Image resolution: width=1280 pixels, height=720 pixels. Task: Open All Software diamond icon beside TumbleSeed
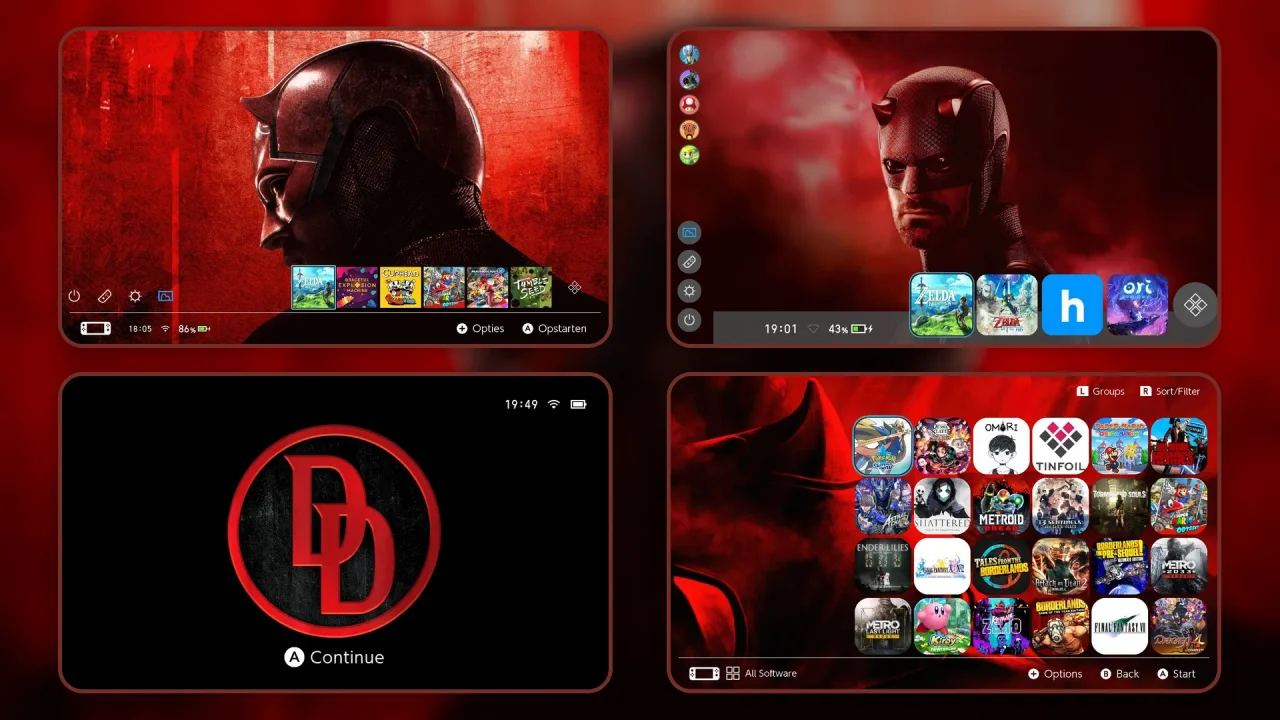click(x=574, y=287)
